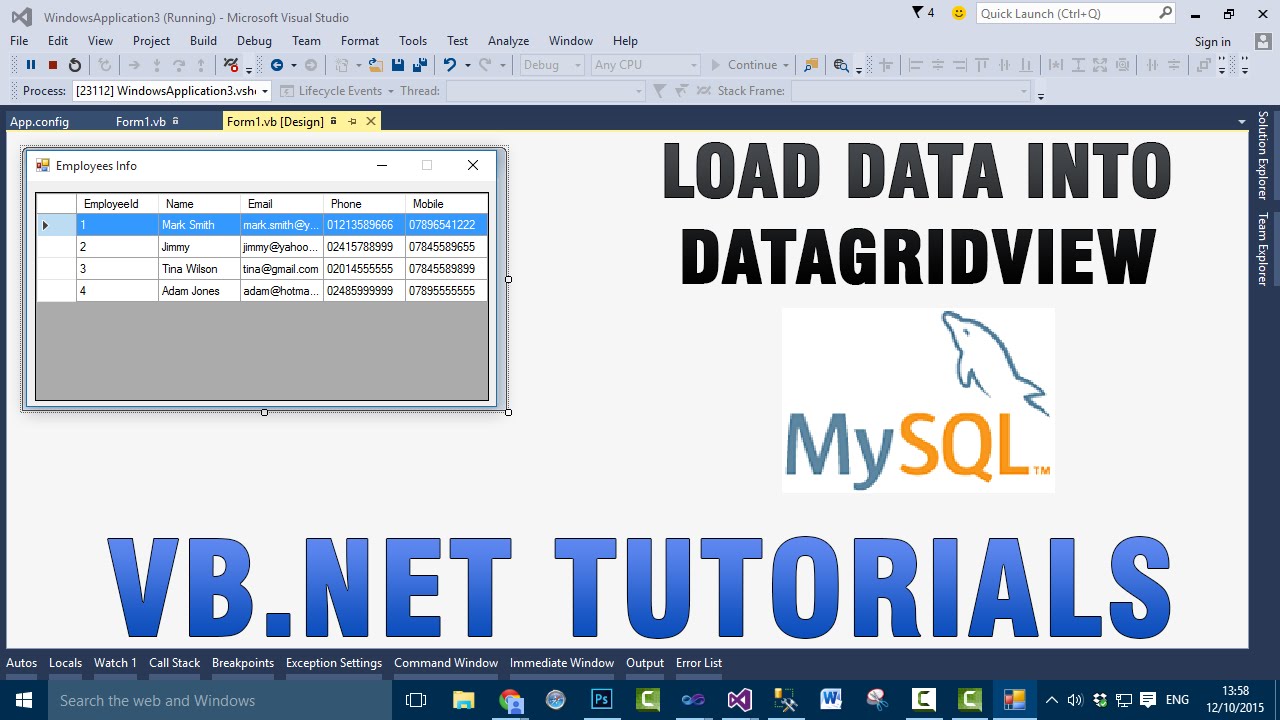Close the Form1.vb [Design] tab
This screenshot has width=1280, height=720.
(x=371, y=121)
